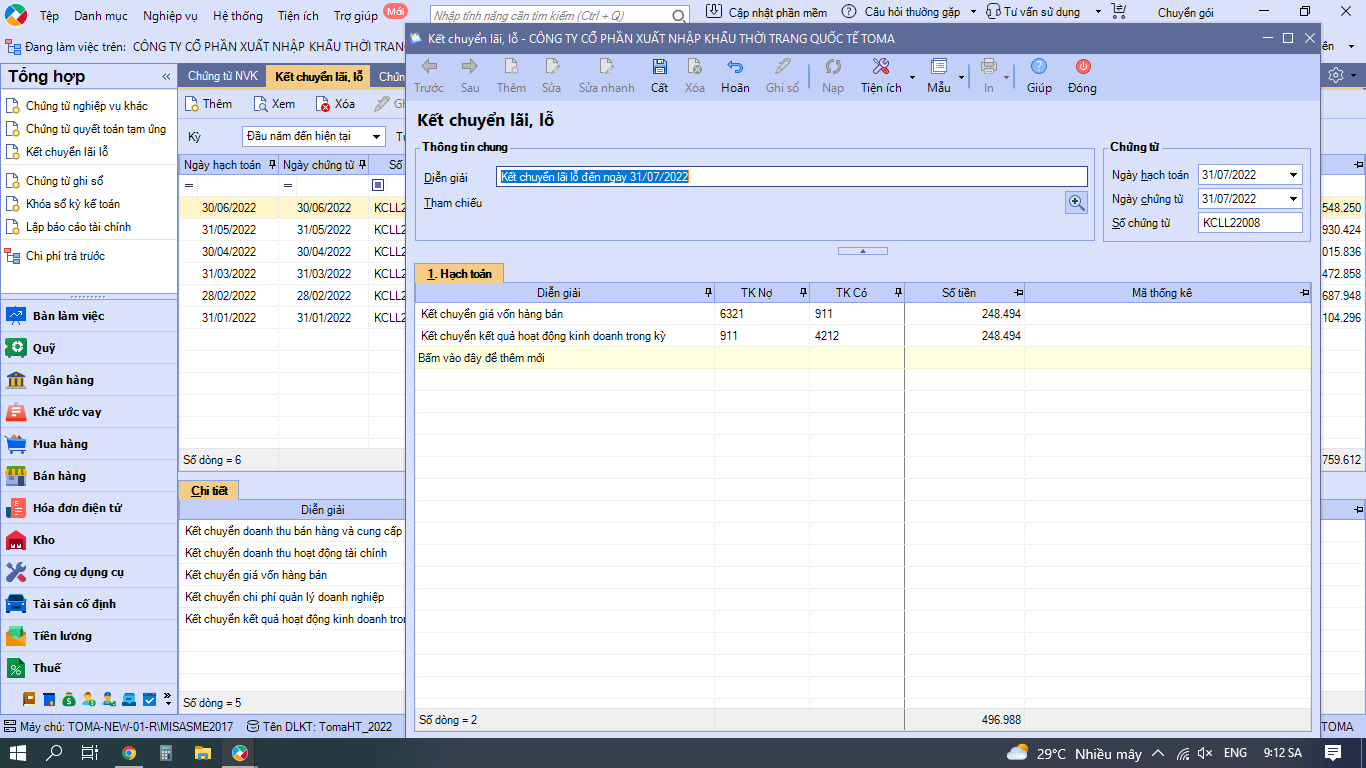The image size is (1366, 768).
Task: Open the Tiện ích tools icon
Action: [x=881, y=67]
